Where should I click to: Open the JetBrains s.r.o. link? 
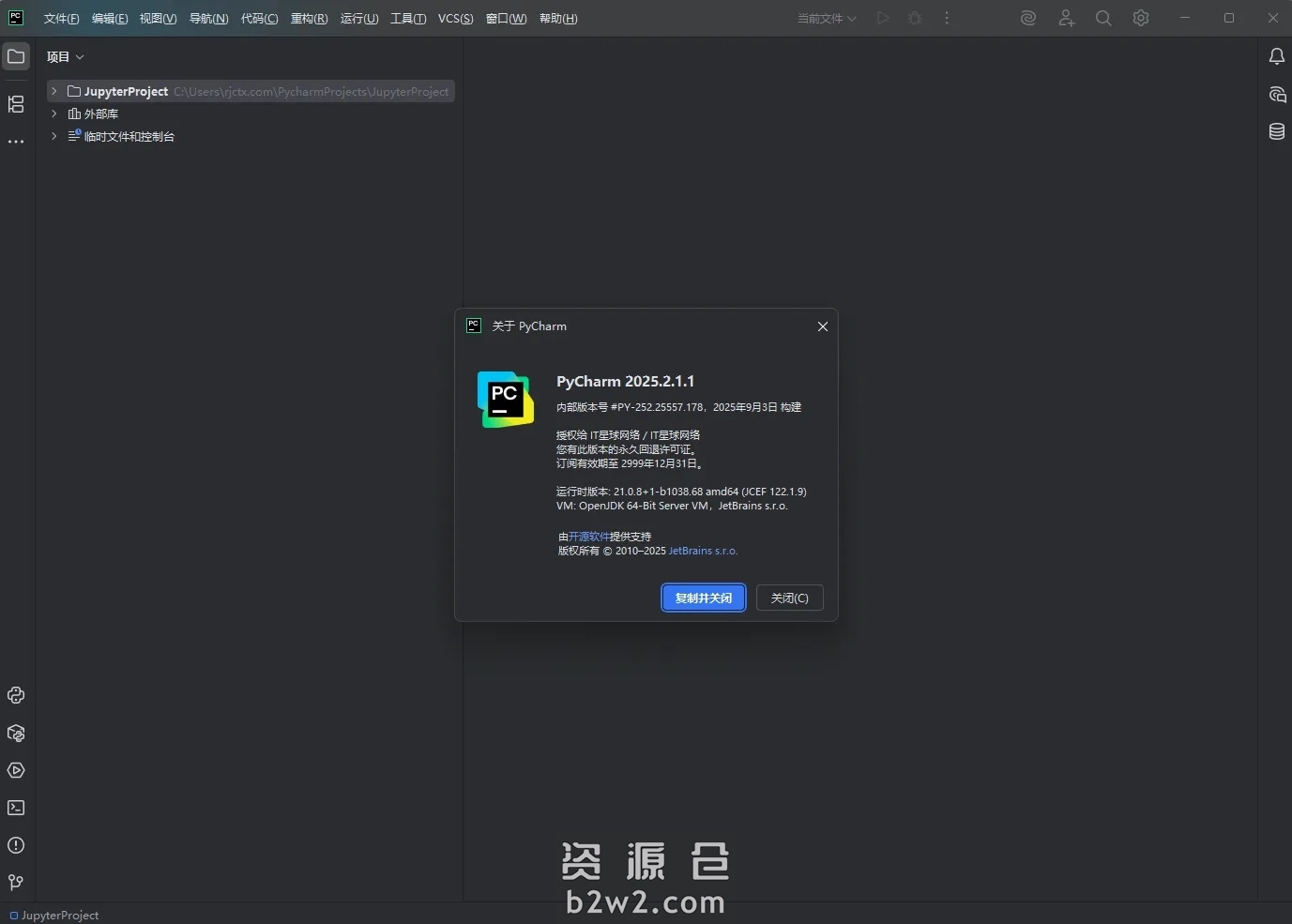point(703,551)
